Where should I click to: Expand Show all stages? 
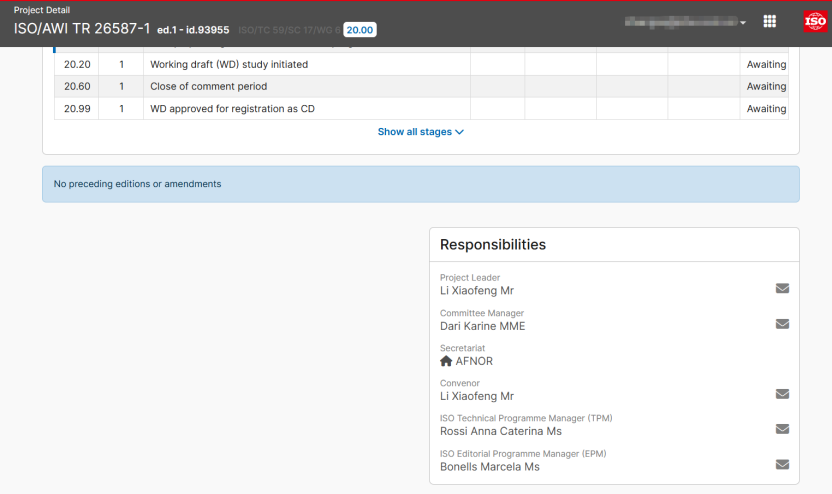[x=420, y=132]
